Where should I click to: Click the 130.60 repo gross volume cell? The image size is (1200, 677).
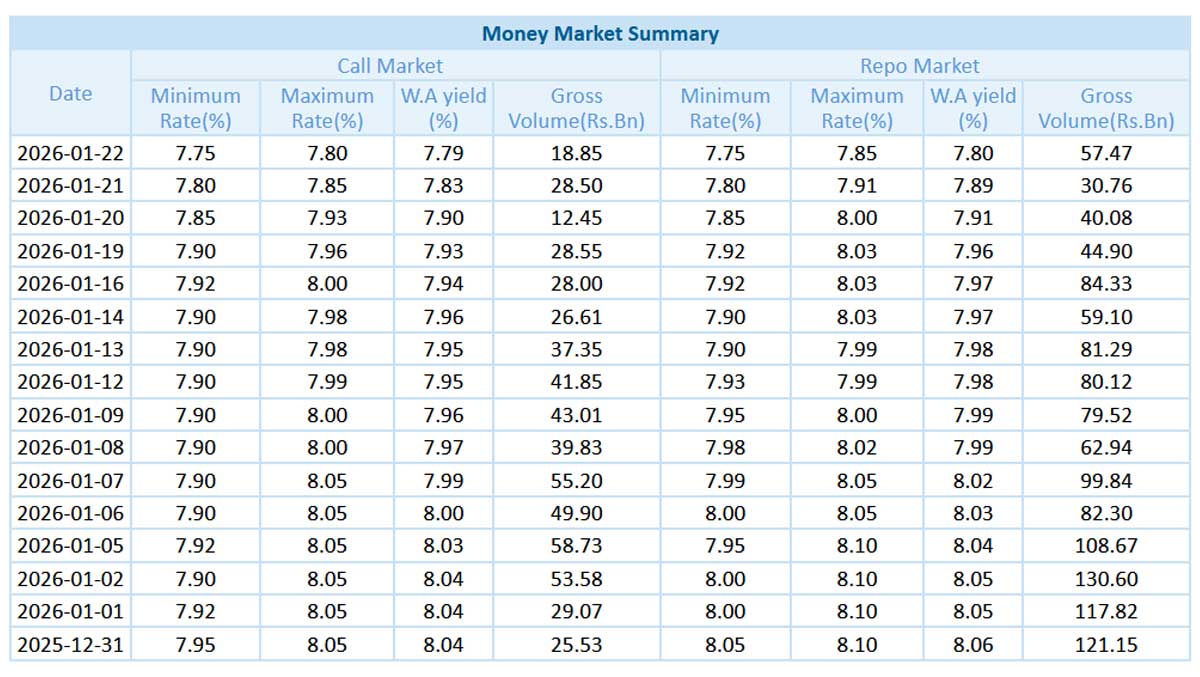click(1106, 579)
